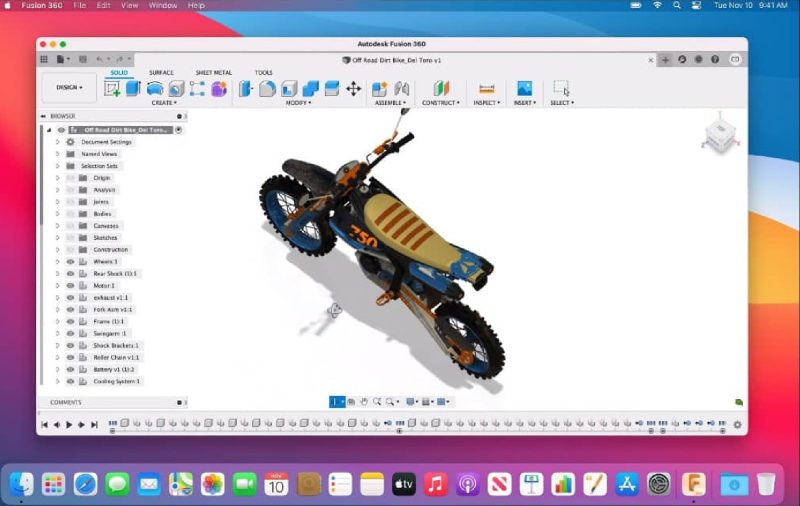Select the Shock Brackets:1 tree item
800x506 pixels.
[115, 346]
